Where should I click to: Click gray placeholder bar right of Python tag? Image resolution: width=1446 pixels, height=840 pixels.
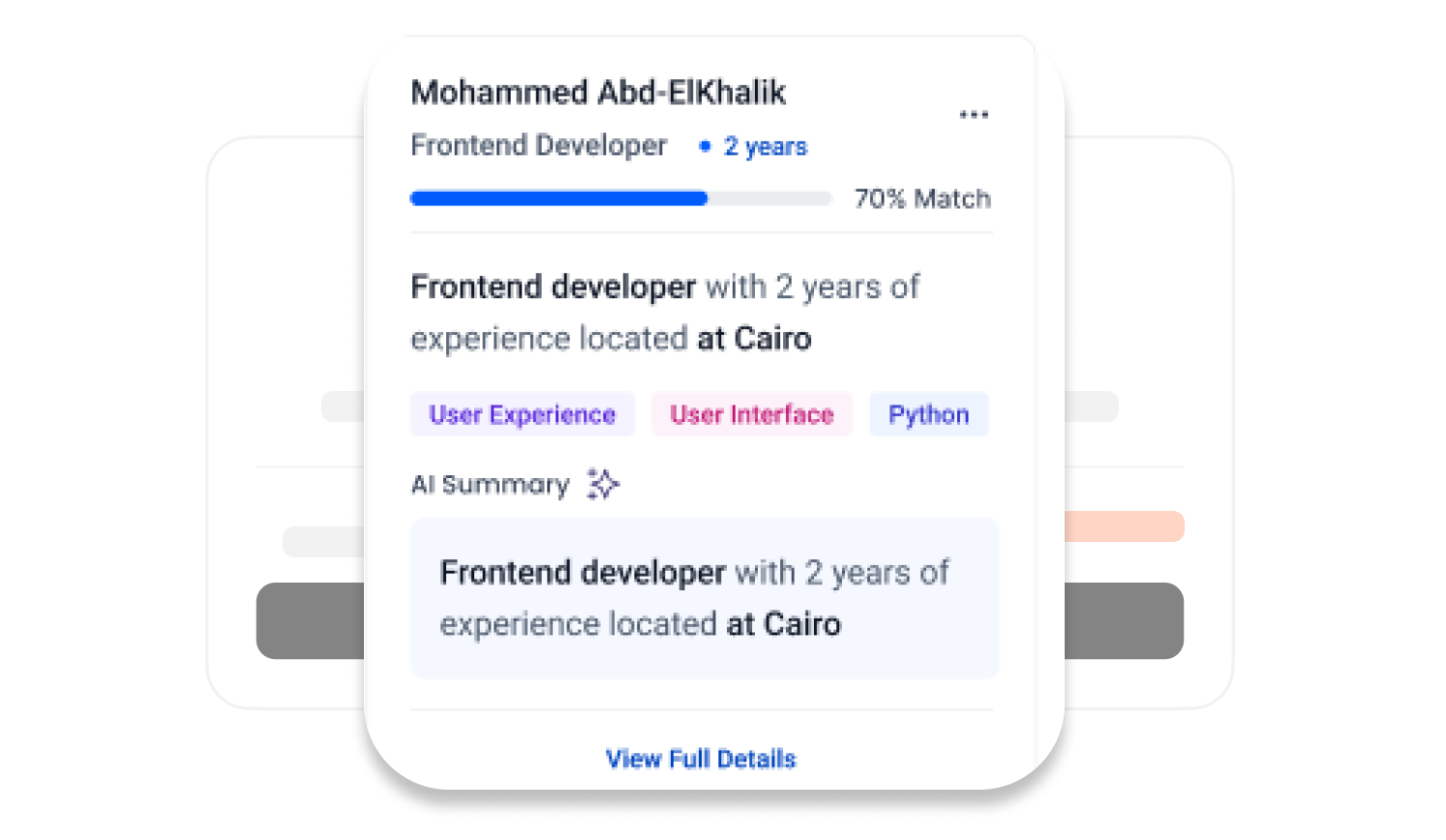point(1091,406)
